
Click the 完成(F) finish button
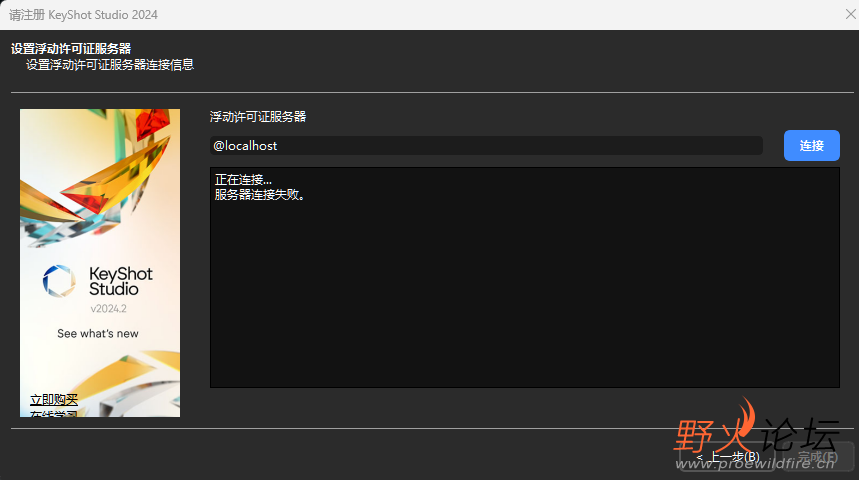tap(817, 456)
